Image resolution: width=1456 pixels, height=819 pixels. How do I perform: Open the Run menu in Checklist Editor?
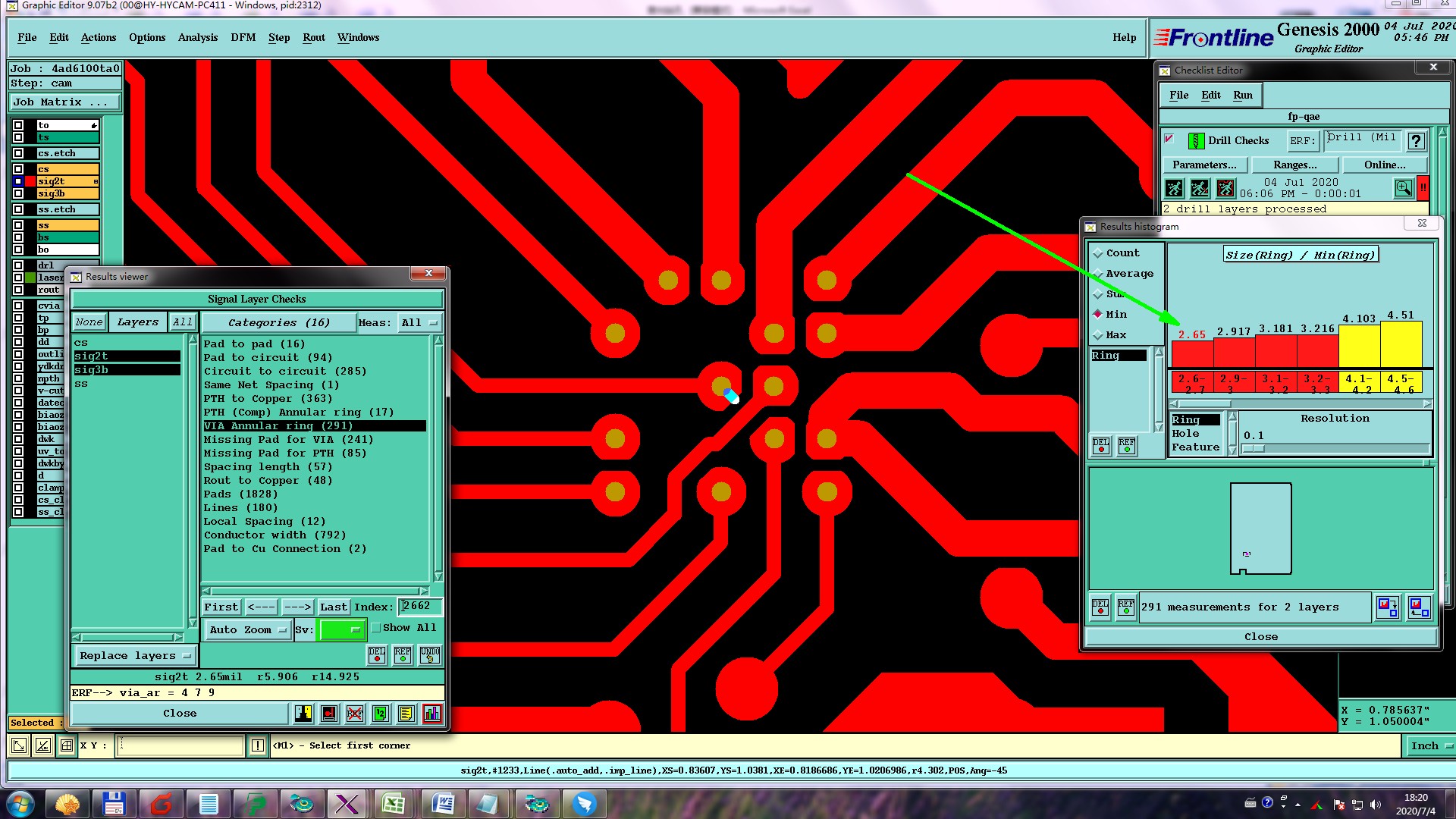click(1242, 95)
